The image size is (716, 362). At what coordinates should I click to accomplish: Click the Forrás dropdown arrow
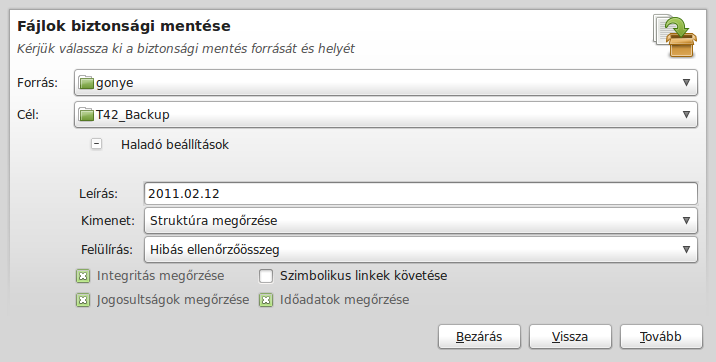click(x=686, y=83)
